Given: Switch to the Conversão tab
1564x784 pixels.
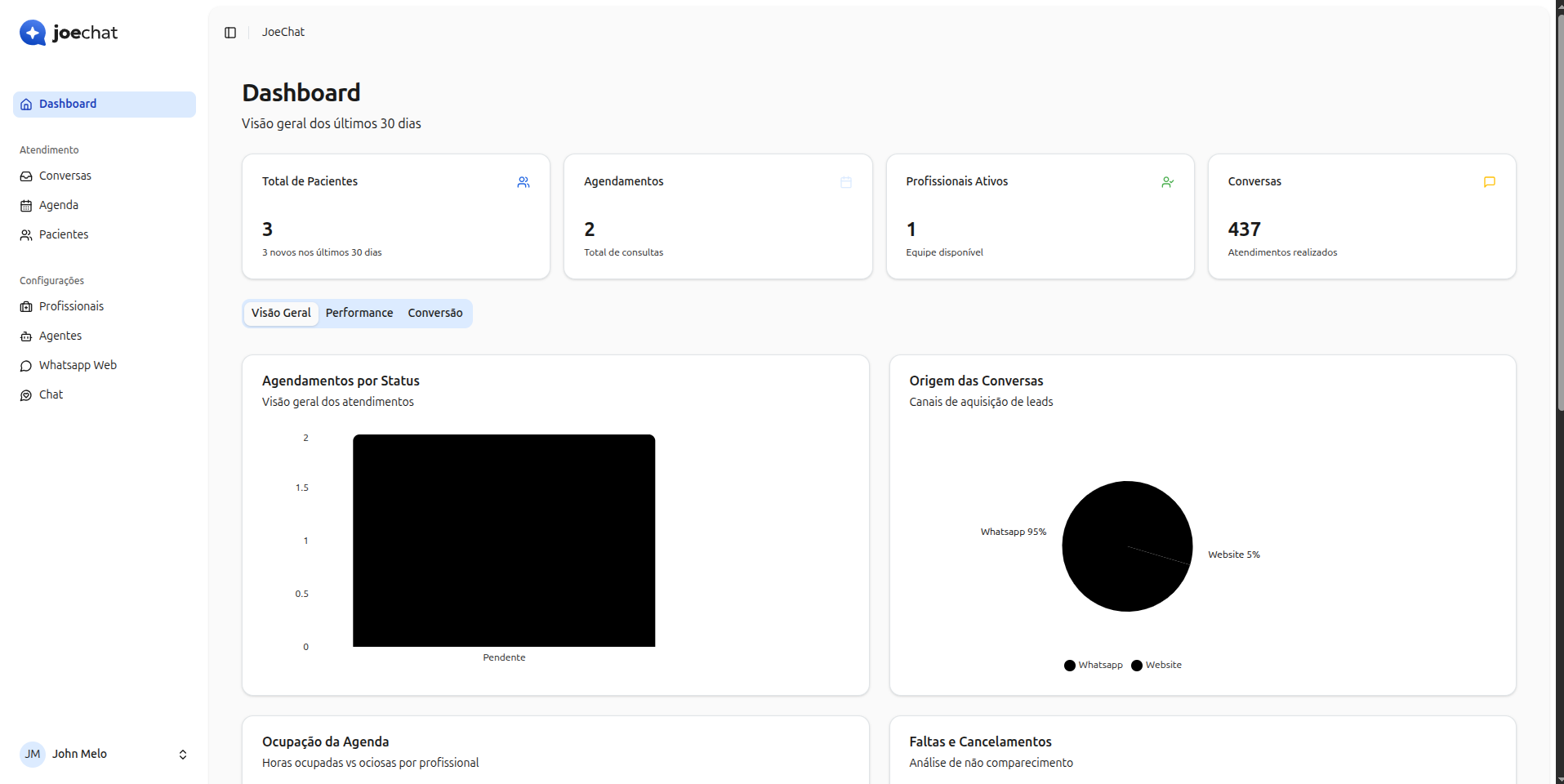Looking at the screenshot, I should (434, 313).
